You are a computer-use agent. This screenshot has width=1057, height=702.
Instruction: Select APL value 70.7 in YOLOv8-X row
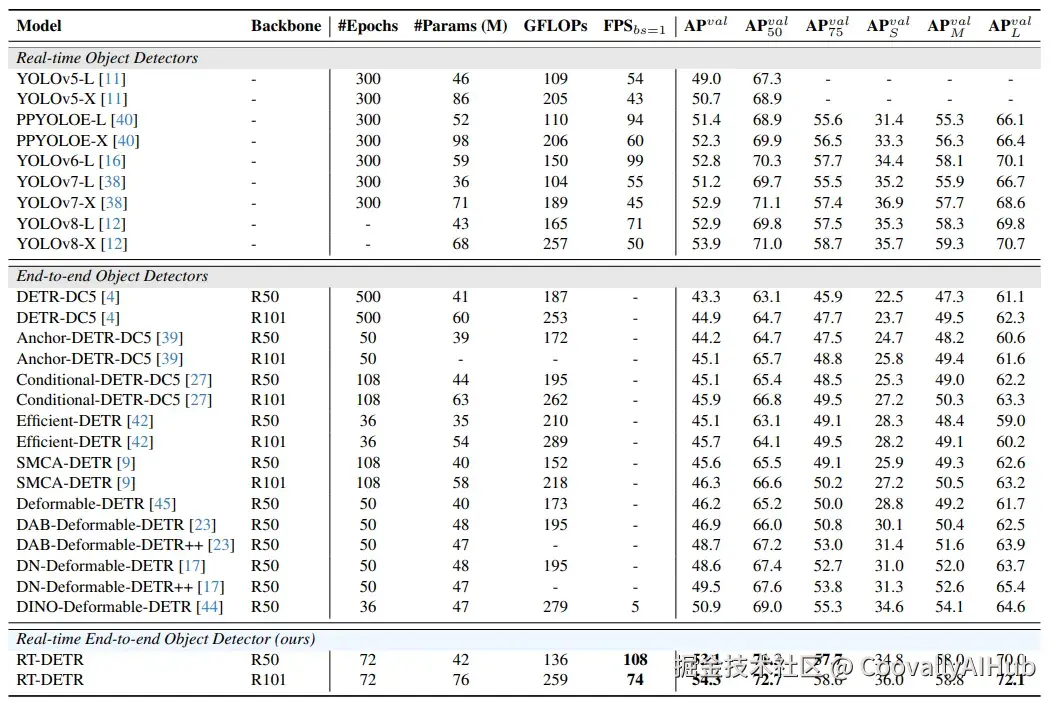pyautogui.click(x=1010, y=244)
